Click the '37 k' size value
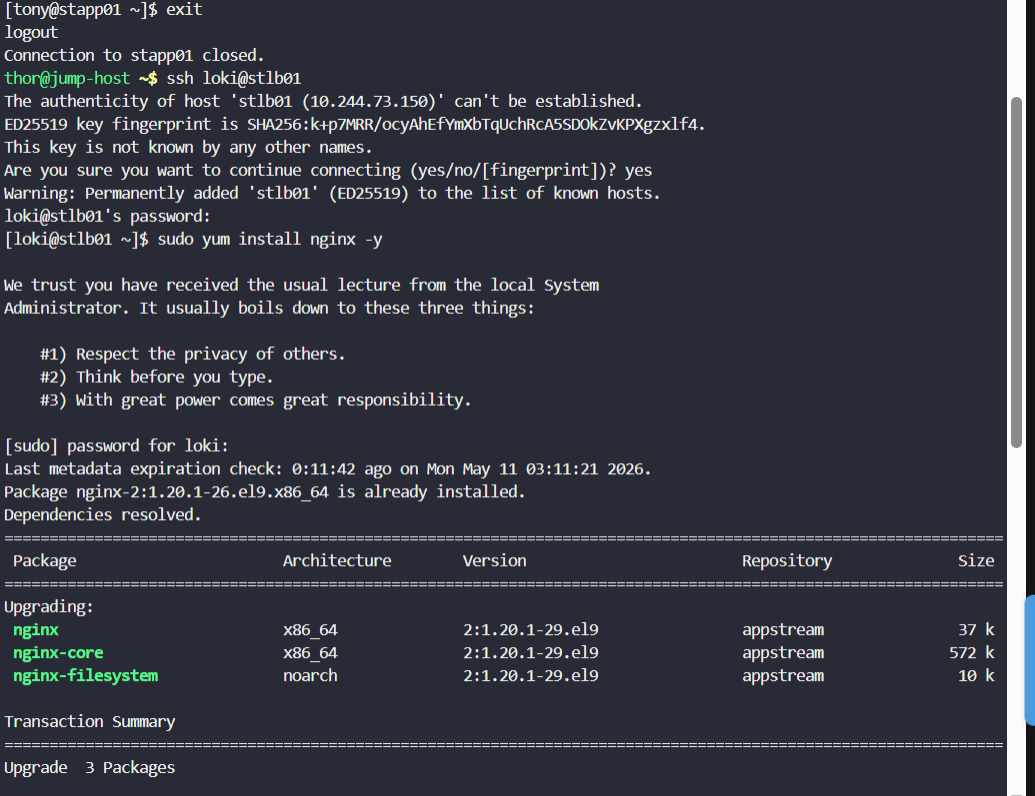 pyautogui.click(x=976, y=630)
